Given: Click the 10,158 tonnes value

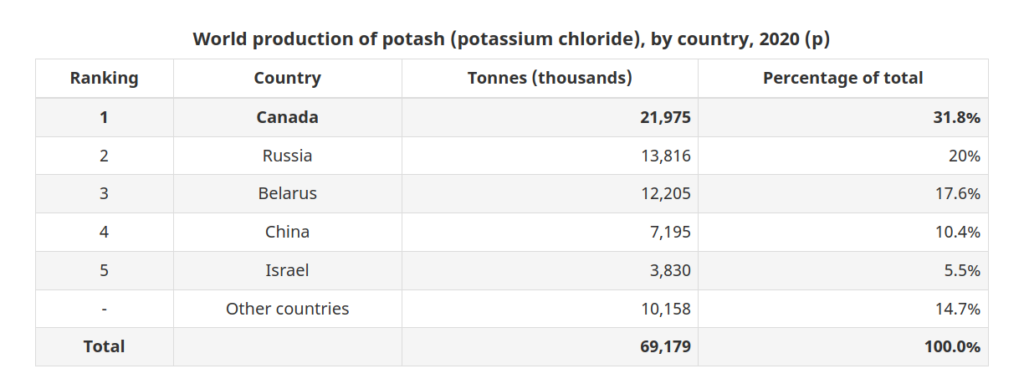Looking at the screenshot, I should 665,309.
